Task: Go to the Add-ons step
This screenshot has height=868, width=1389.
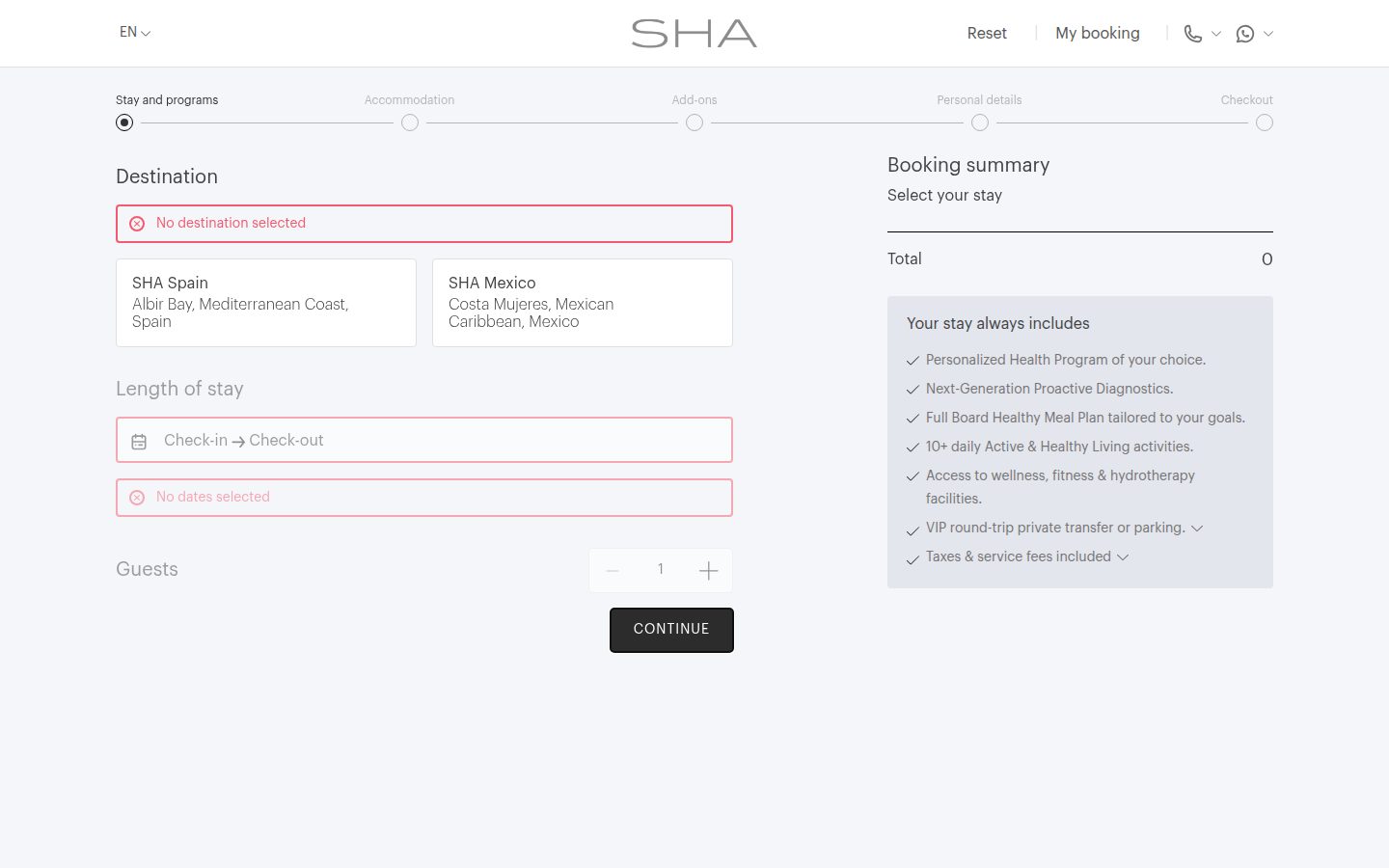Action: tap(694, 99)
